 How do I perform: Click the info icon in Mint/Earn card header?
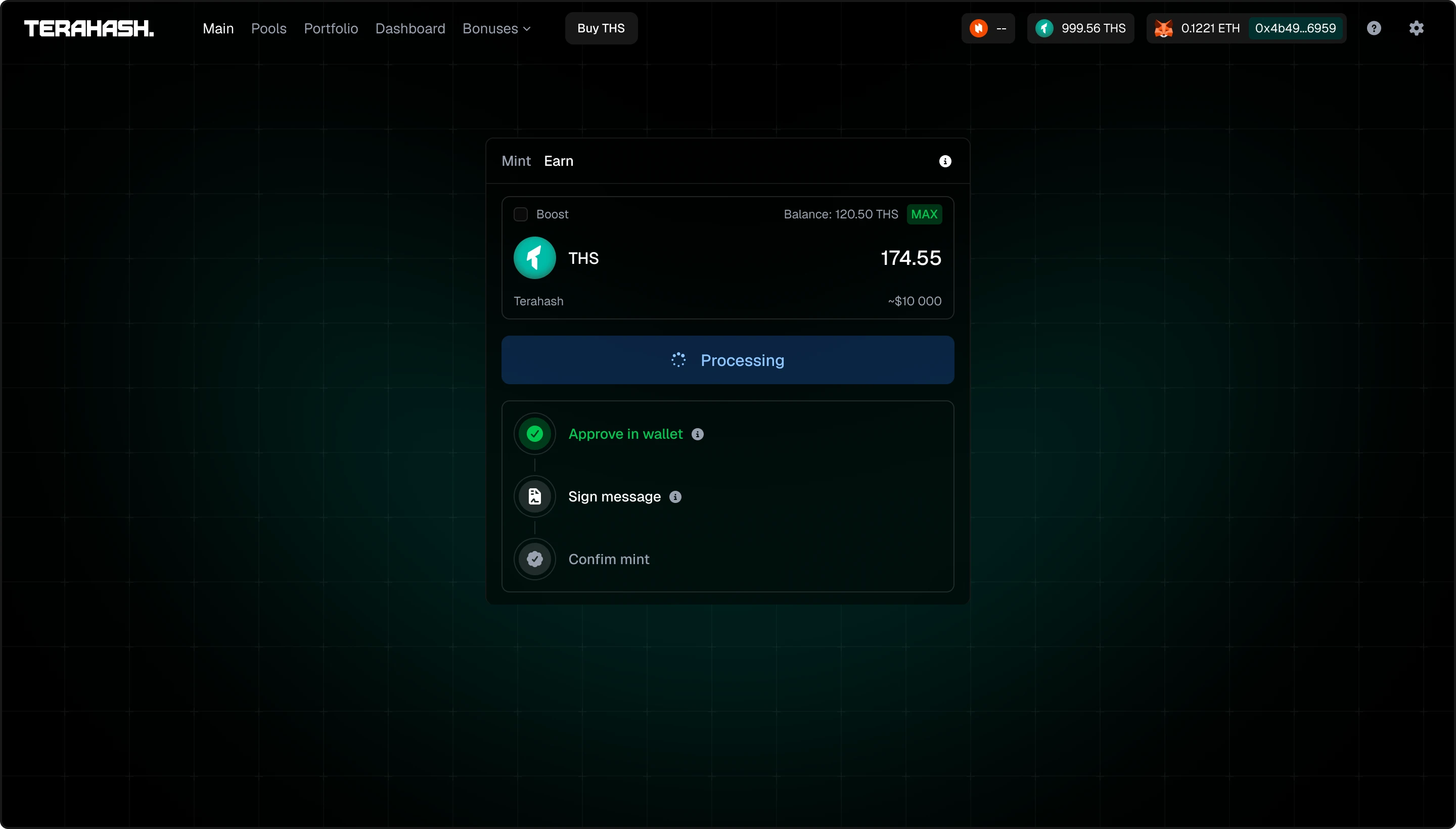[945, 161]
